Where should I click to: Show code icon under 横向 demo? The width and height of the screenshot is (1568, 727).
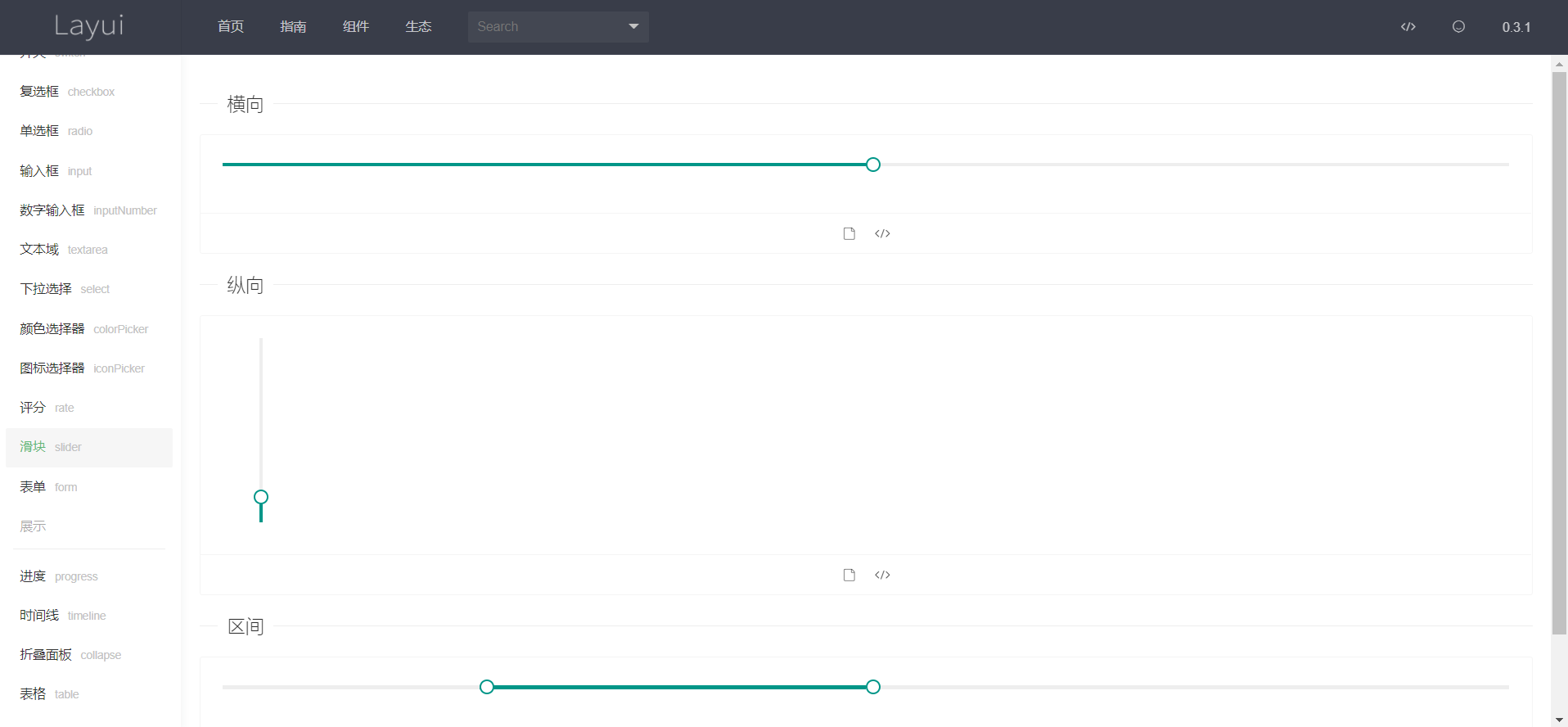[x=882, y=233]
